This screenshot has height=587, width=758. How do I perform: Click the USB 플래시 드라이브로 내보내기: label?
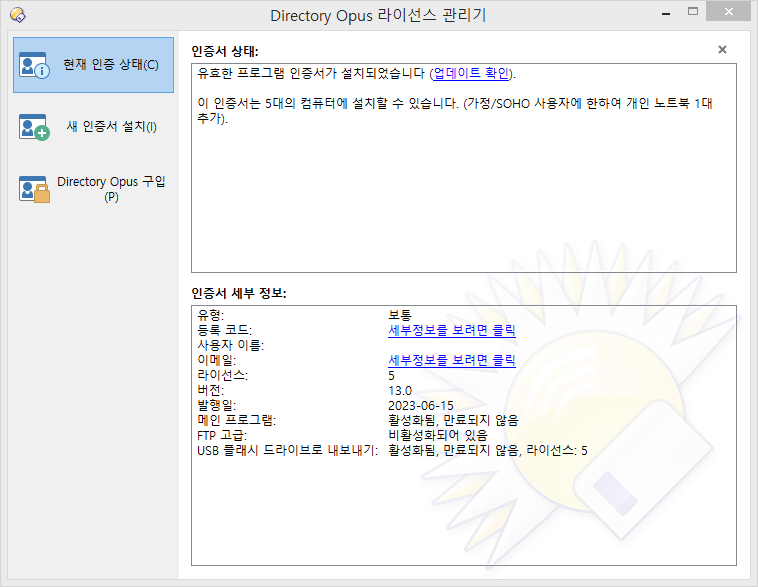pos(287,451)
